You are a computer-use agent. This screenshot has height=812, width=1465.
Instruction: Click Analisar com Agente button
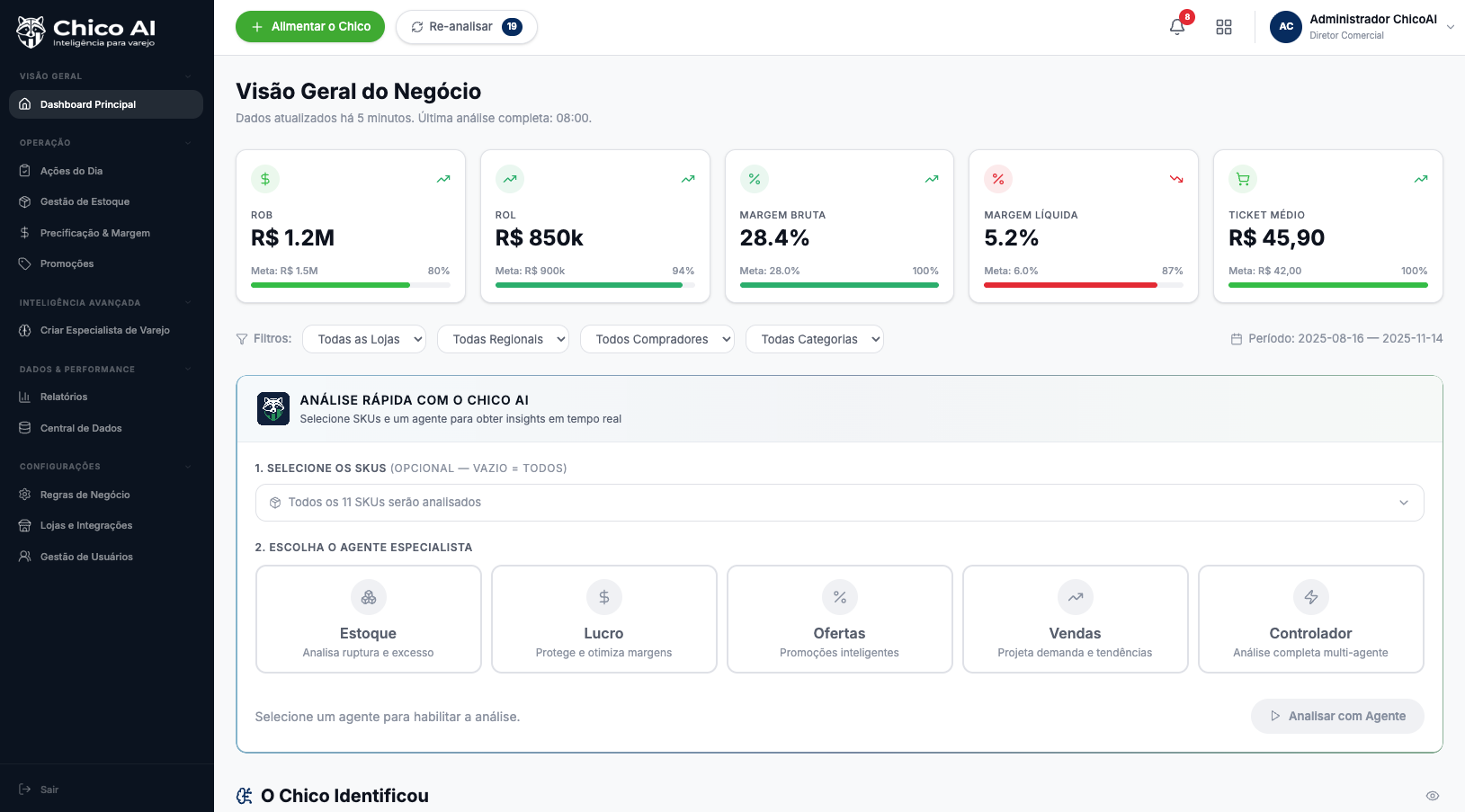tap(1337, 717)
